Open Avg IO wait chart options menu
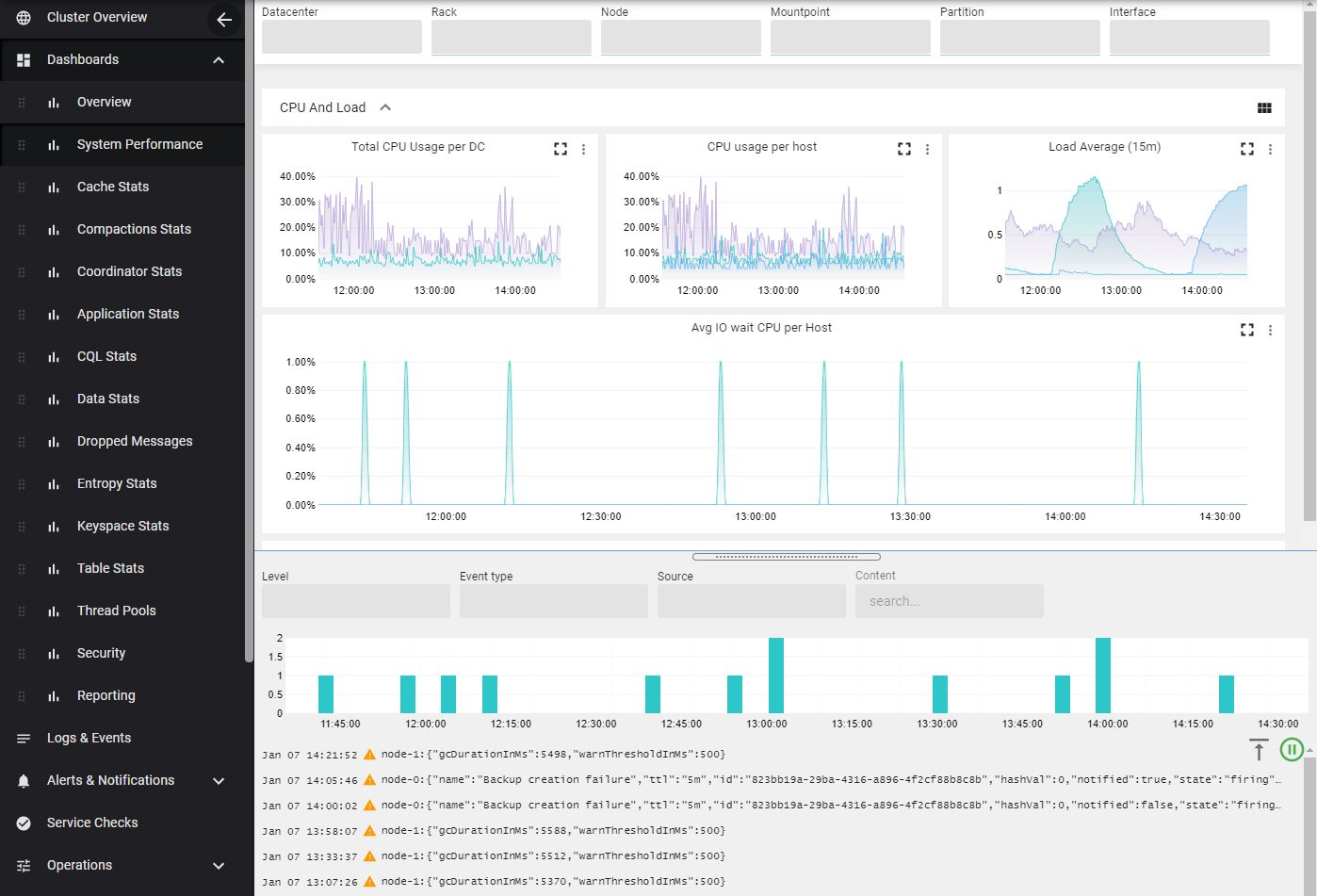Viewport: 1317px width, 896px height. [x=1270, y=330]
